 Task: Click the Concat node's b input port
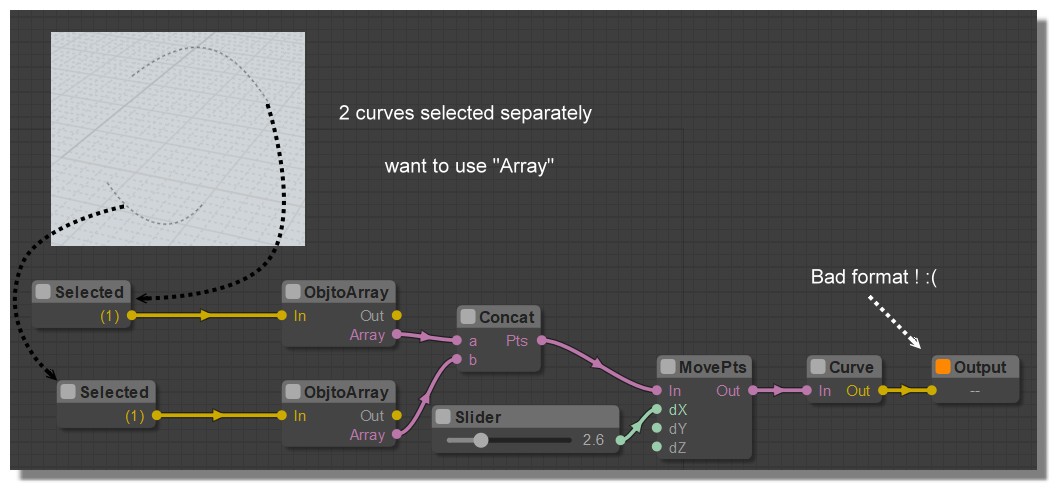[x=457, y=360]
